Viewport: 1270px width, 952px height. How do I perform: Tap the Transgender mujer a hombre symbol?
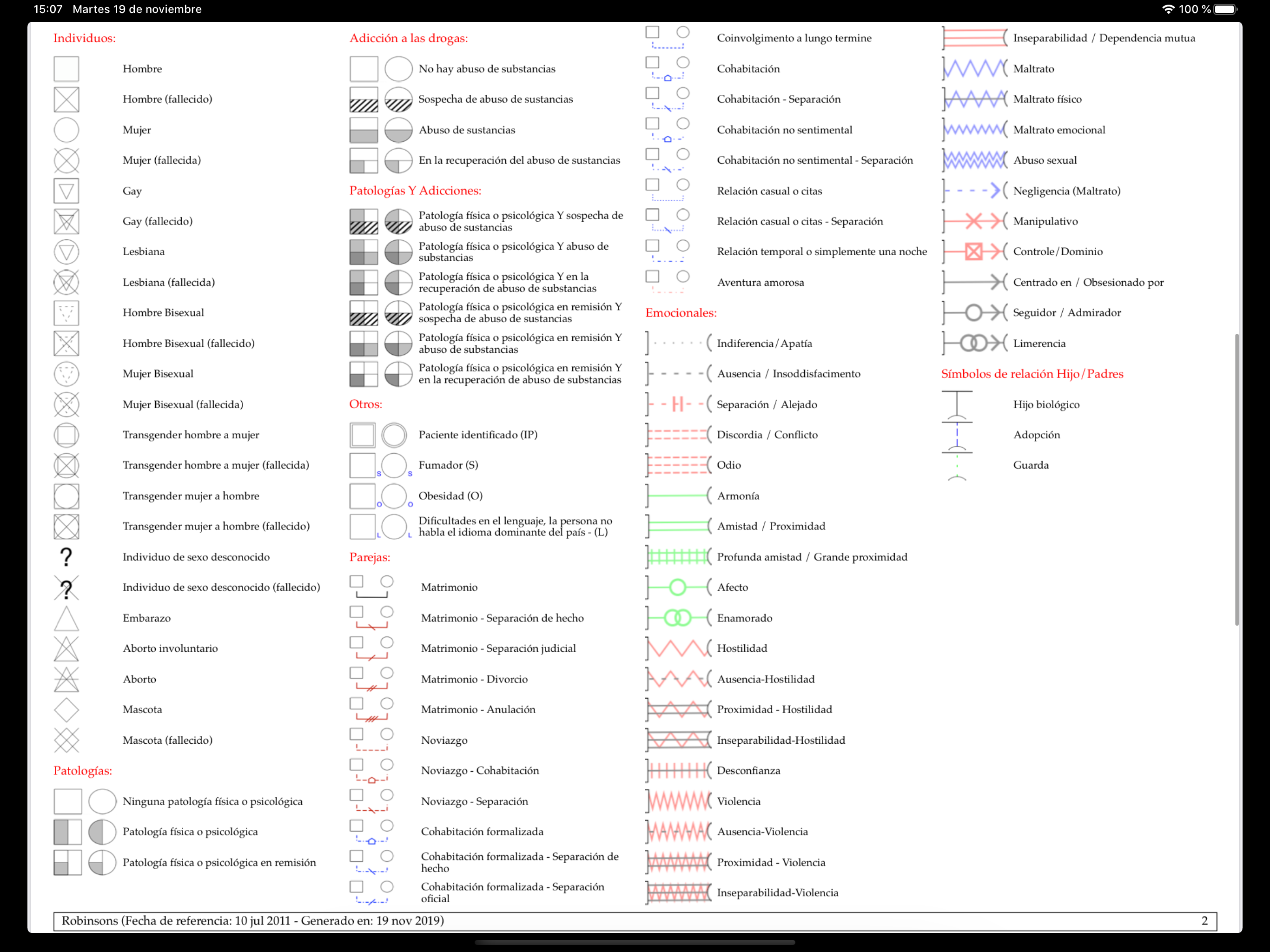66,496
